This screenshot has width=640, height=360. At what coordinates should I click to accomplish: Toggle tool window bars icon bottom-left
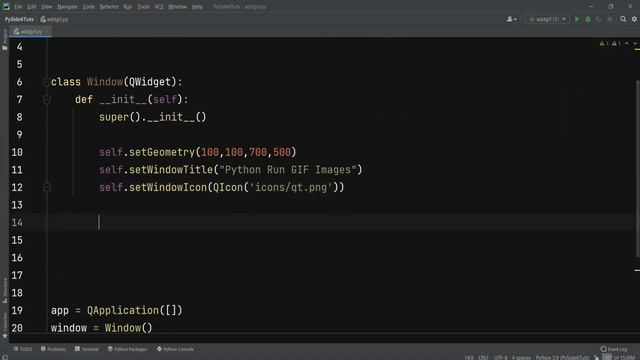[x=4, y=357]
